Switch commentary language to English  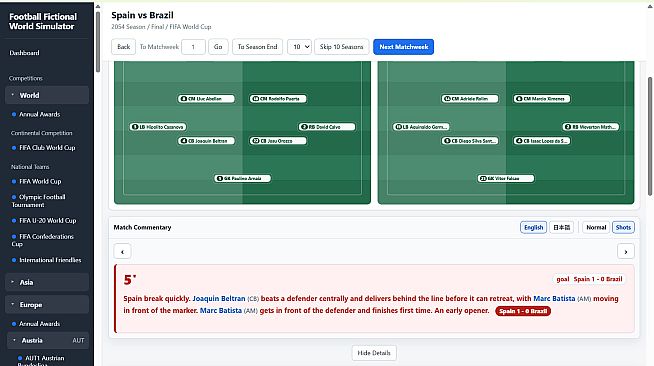click(533, 227)
